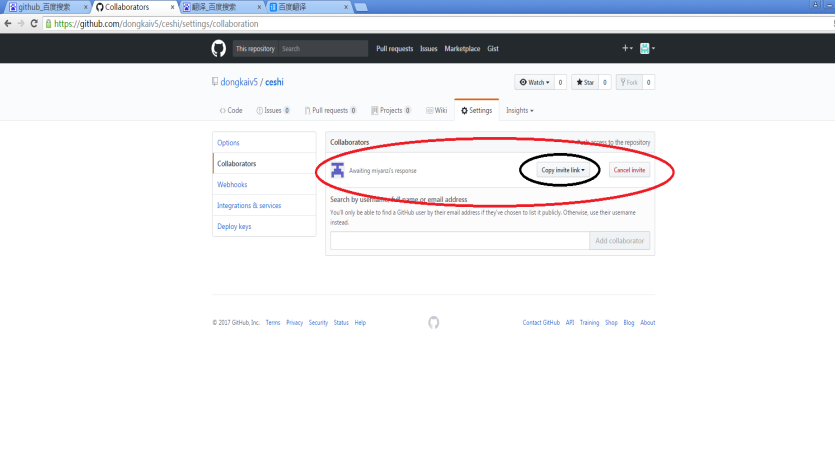Open the Privacy footer link

294,323
